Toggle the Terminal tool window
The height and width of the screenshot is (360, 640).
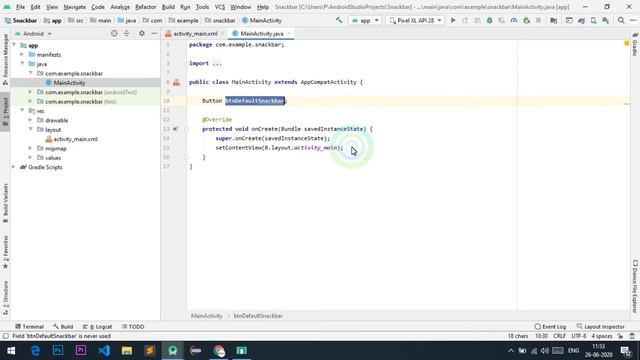29,327
